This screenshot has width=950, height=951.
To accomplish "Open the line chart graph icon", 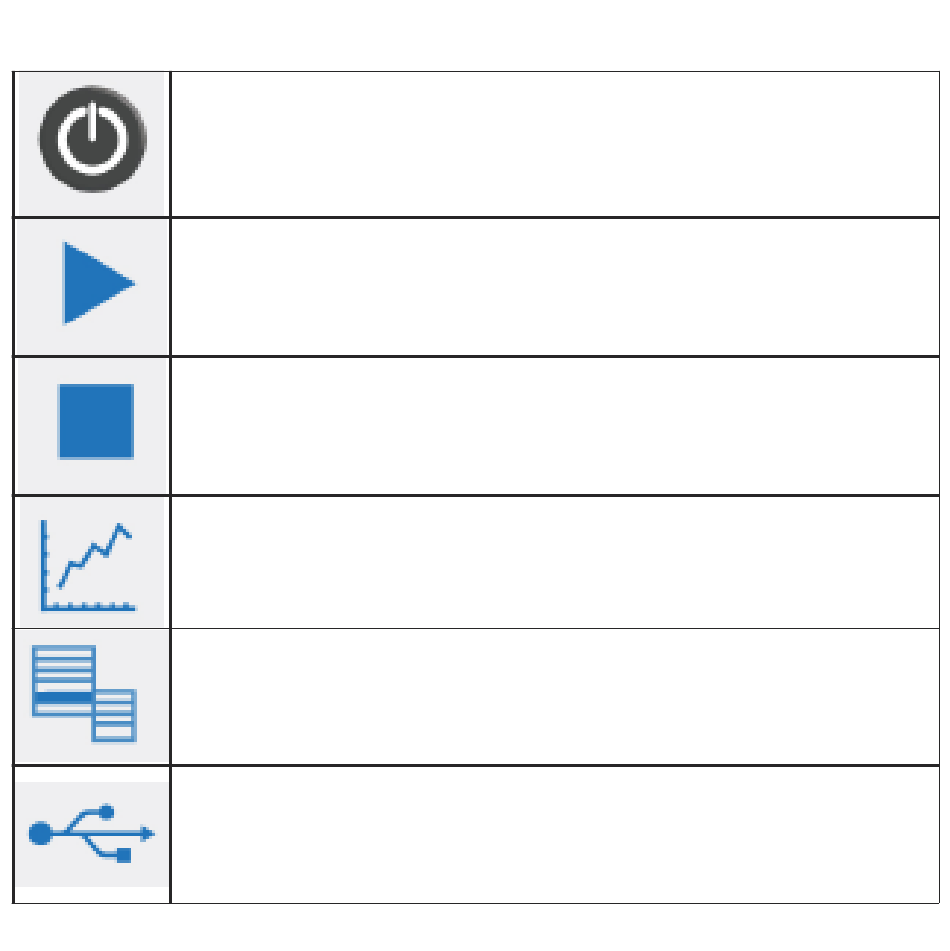I will (x=88, y=565).
